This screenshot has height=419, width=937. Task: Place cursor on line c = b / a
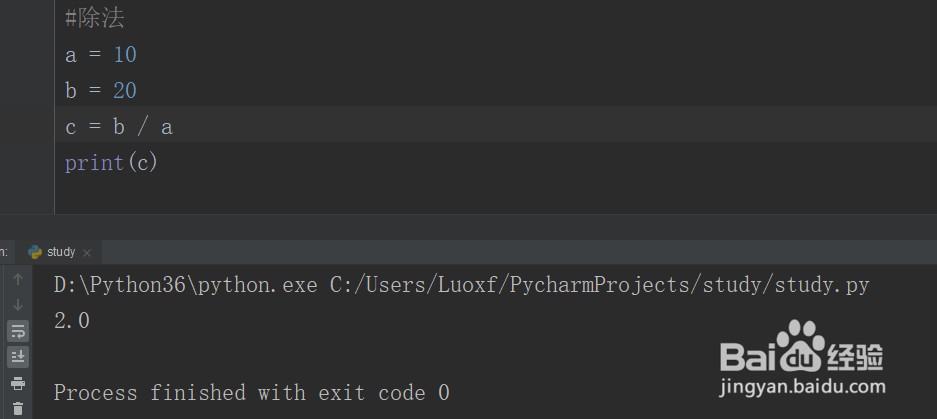click(119, 127)
